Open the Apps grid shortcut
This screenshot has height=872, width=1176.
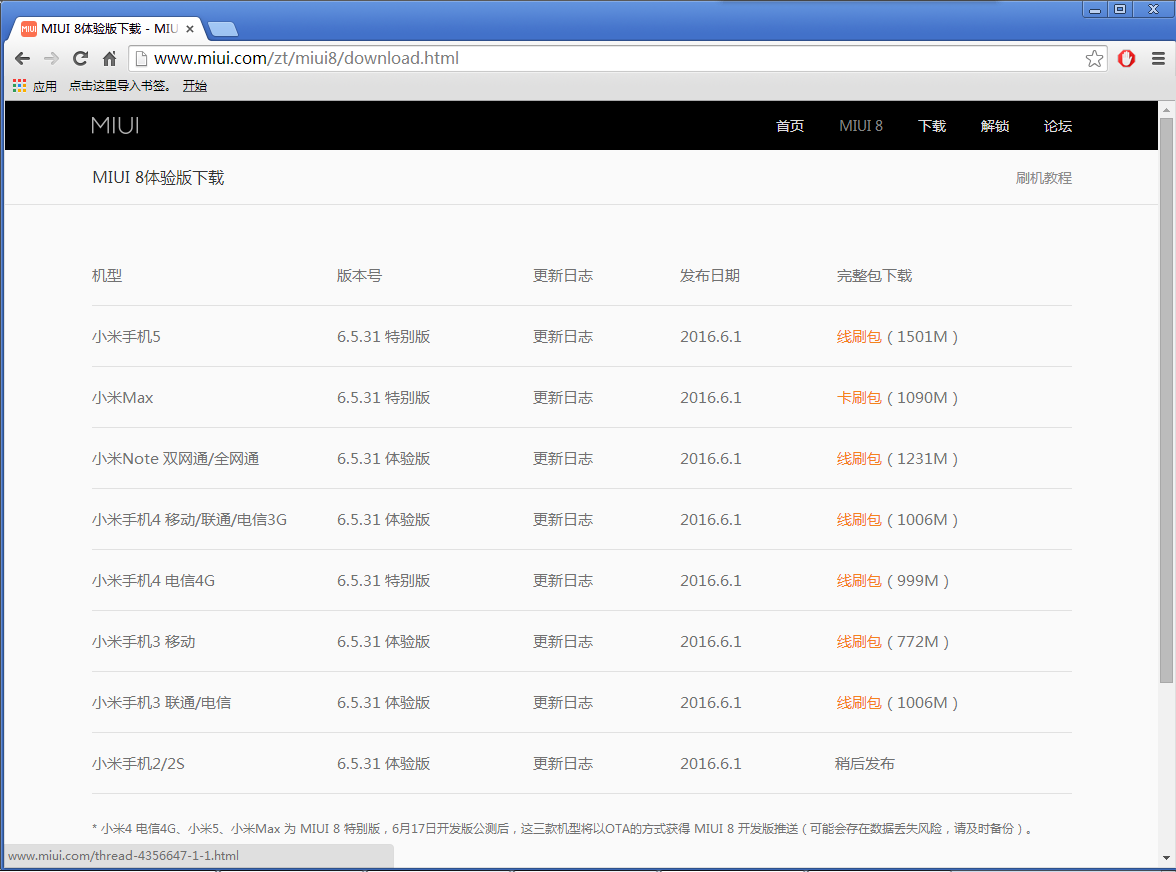(34, 86)
